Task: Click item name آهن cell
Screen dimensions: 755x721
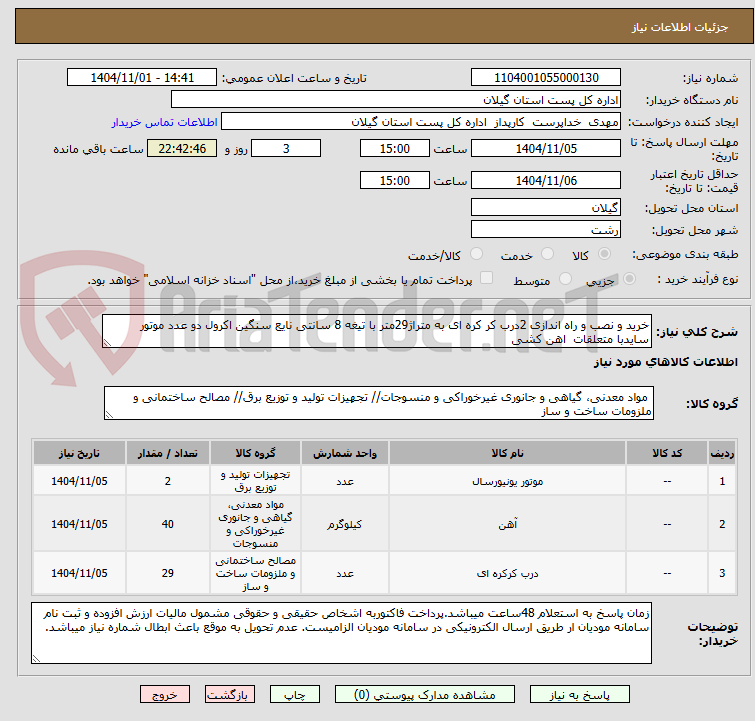Action: (x=507, y=524)
